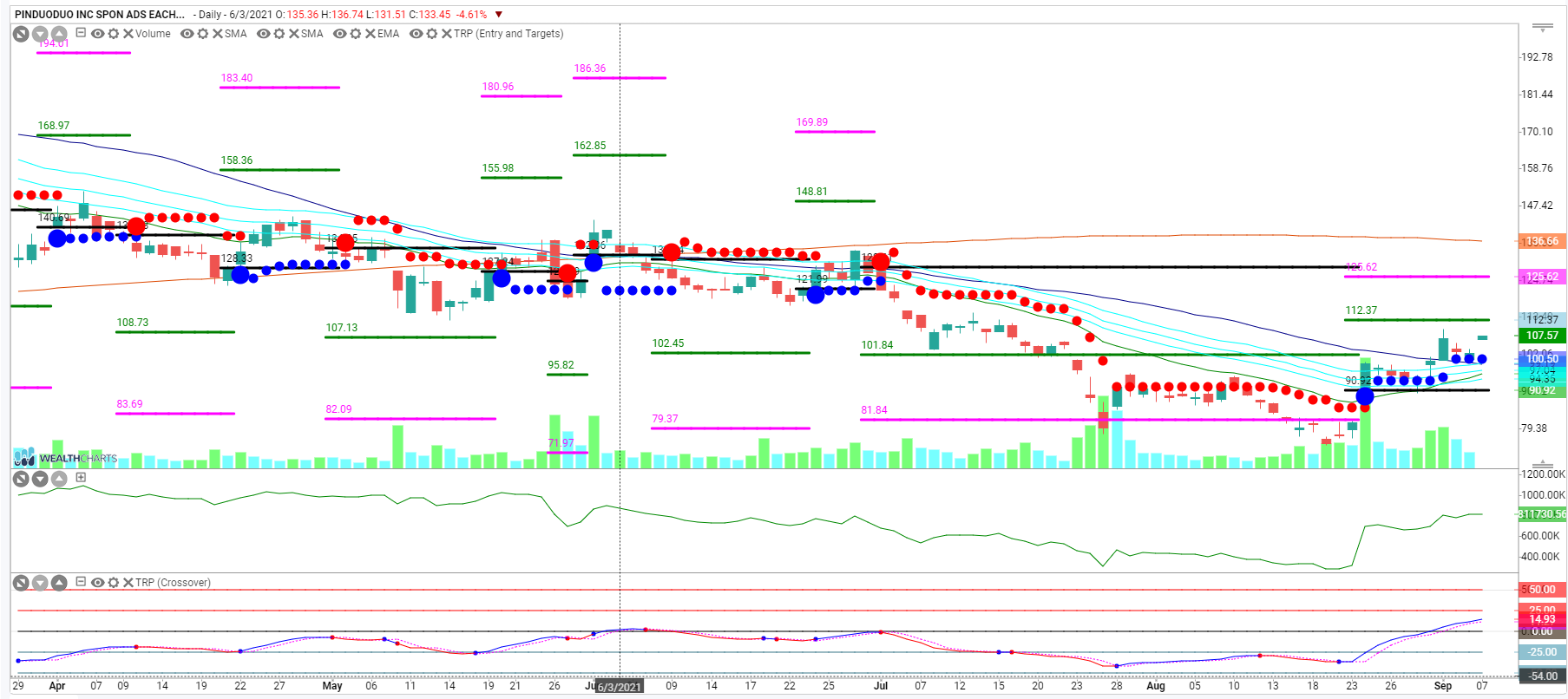Viewport: 1568px width, 699px height.
Task: Toggle visibility of the first SMA indicator
Action: click(187, 34)
